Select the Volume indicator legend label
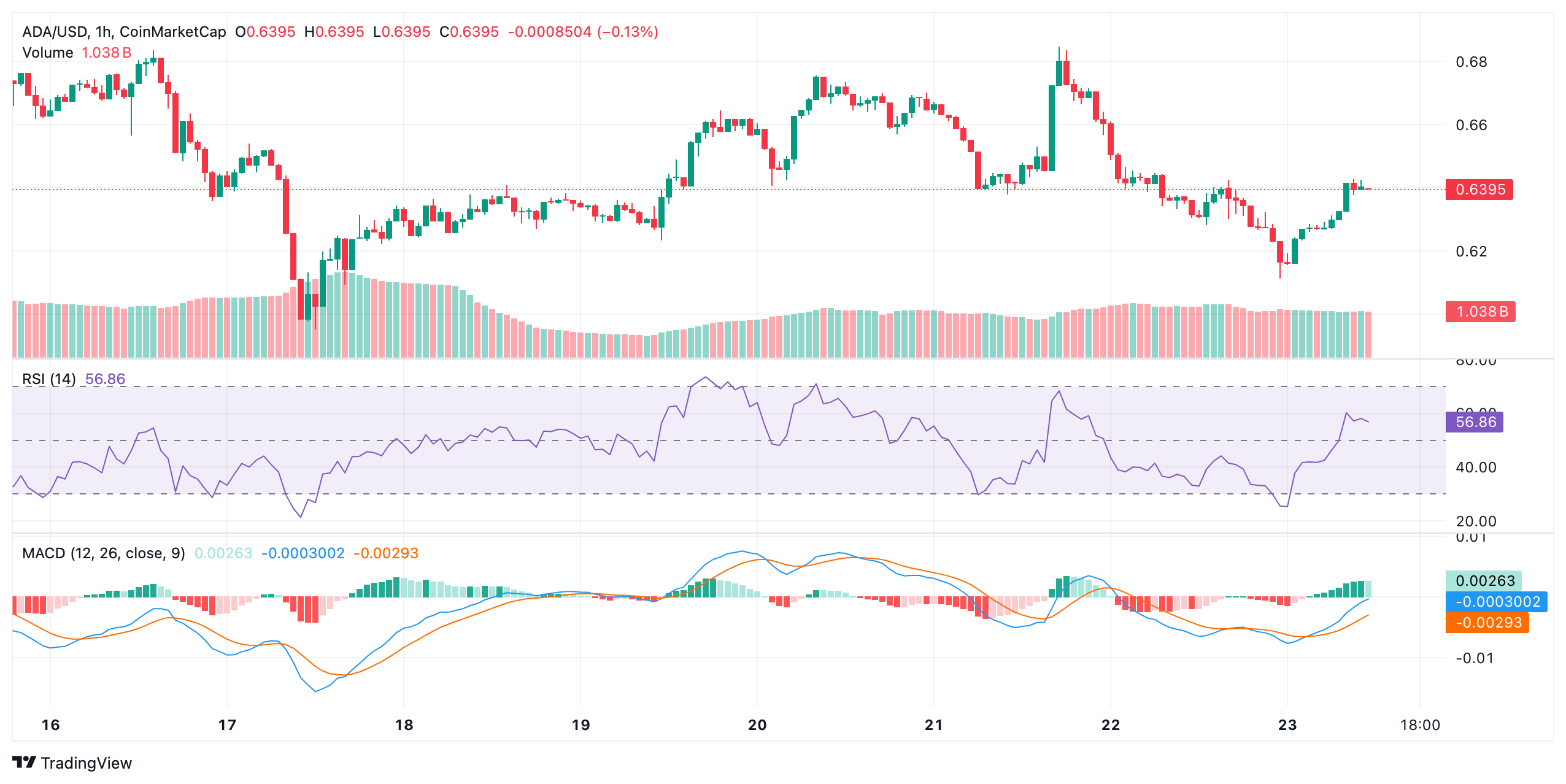Image resolution: width=1566 pixels, height=784 pixels. [x=48, y=53]
